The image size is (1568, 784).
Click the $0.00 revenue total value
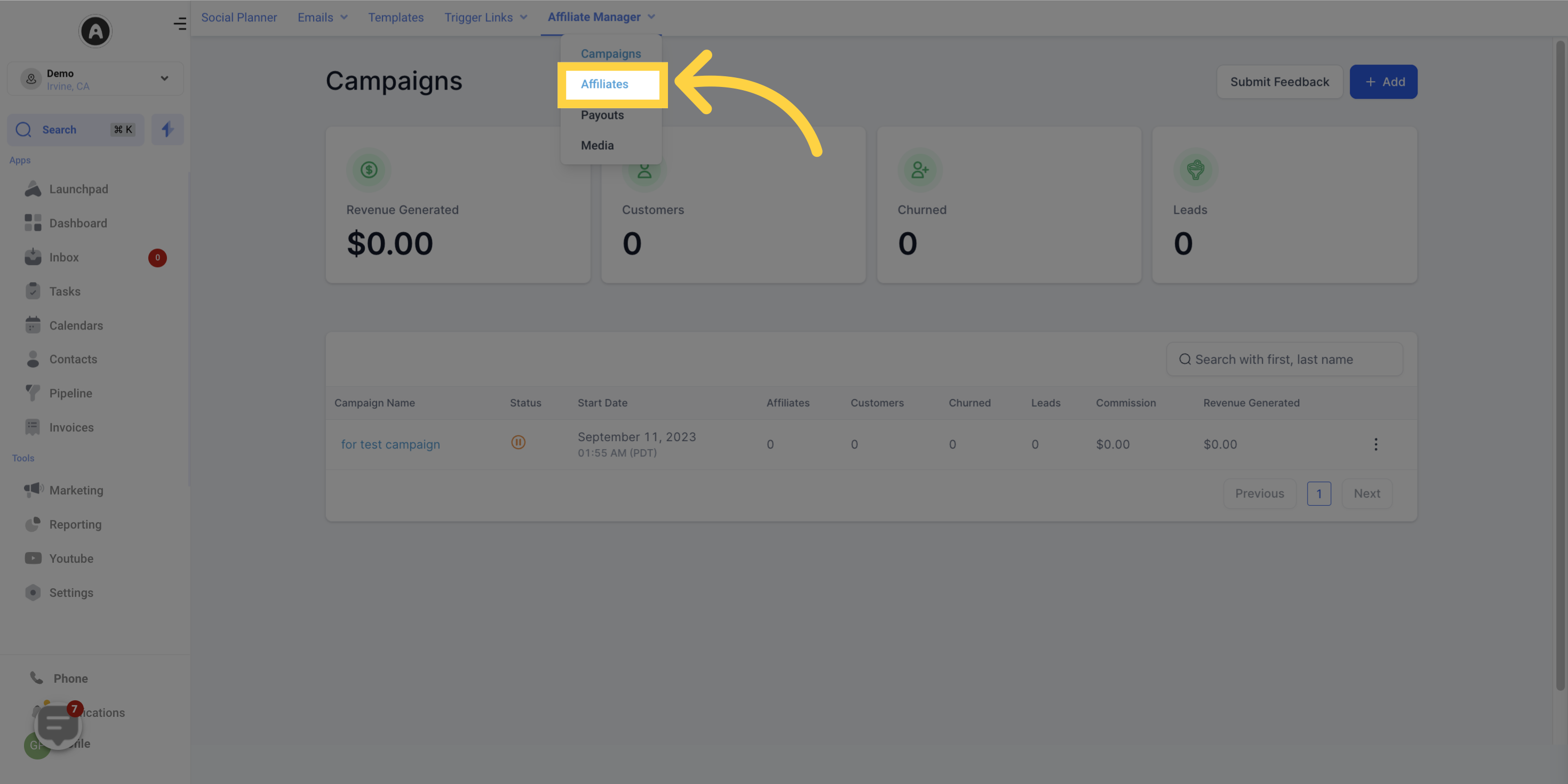pos(389,244)
